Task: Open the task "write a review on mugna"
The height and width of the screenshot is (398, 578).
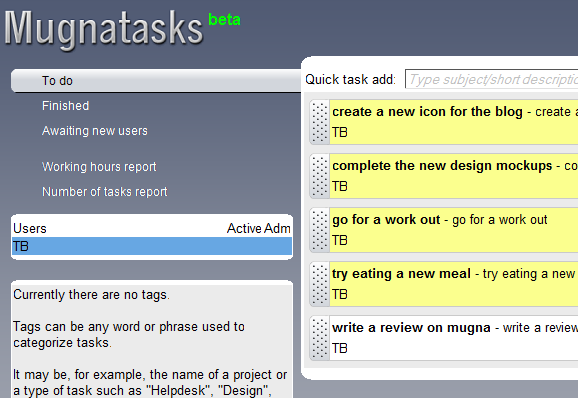Action: [411, 328]
